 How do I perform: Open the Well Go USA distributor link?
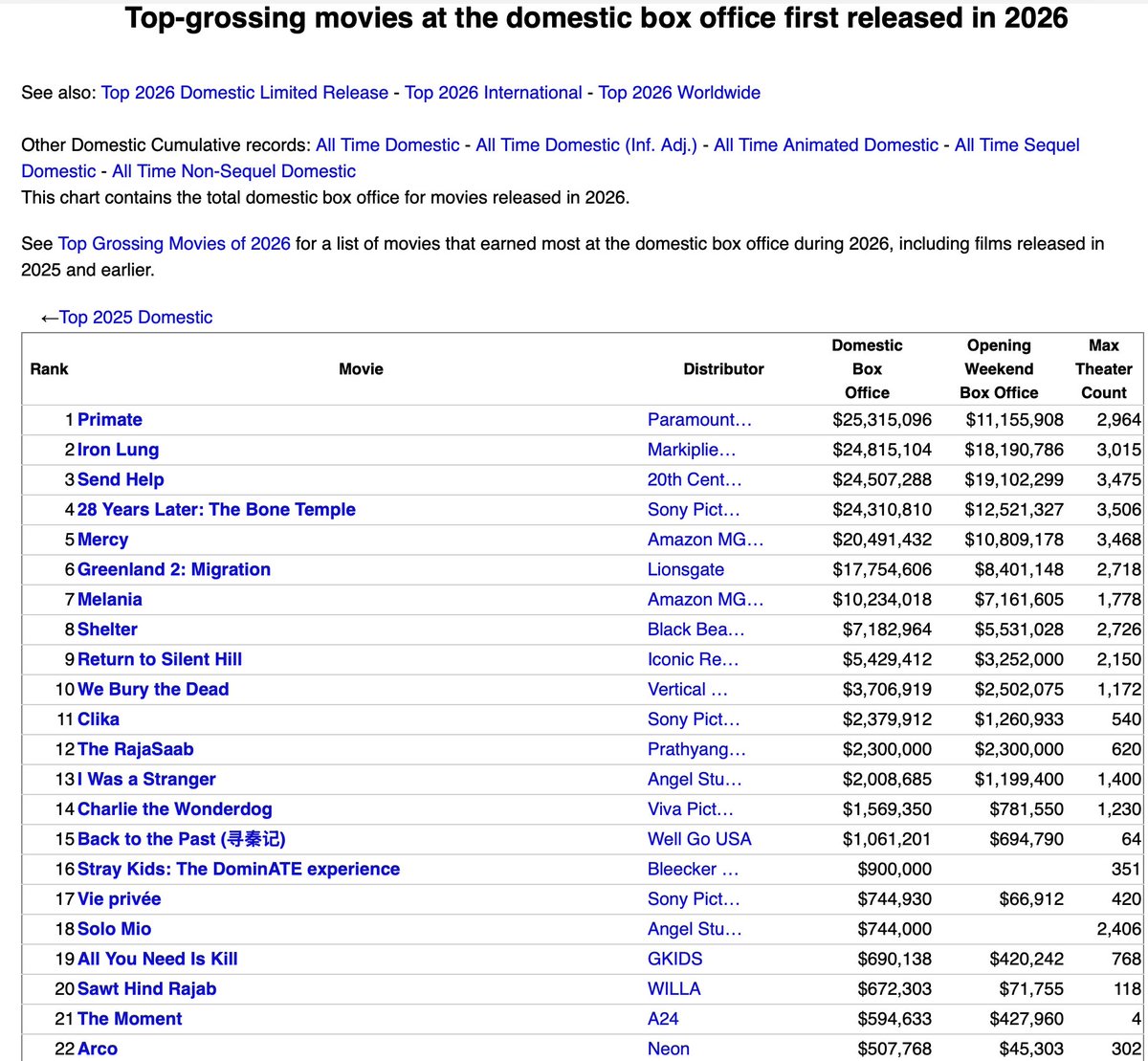699,840
